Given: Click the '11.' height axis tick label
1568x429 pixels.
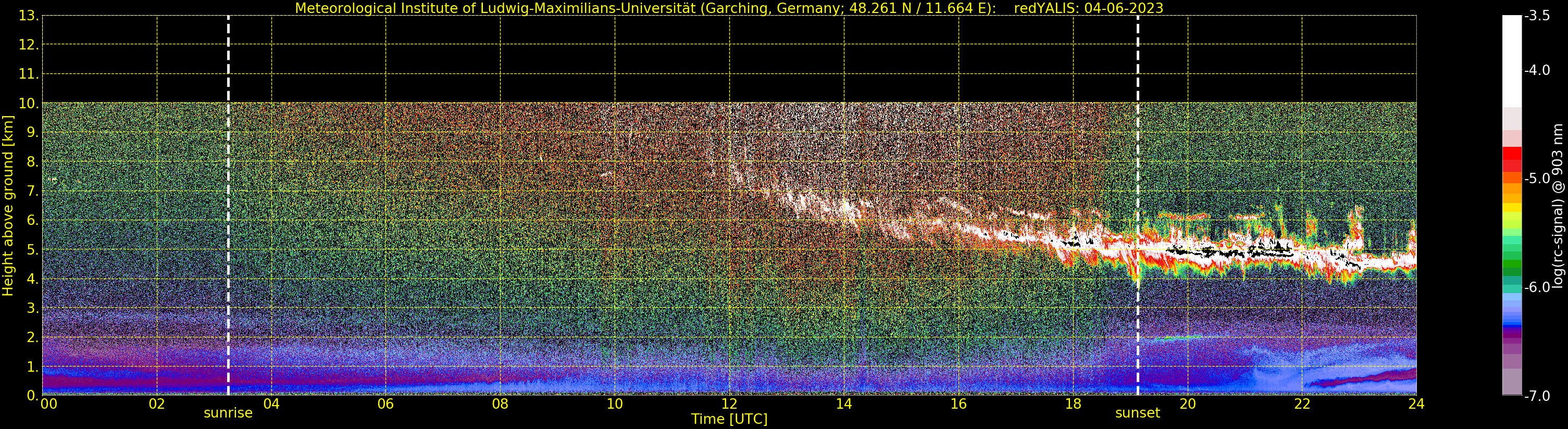Looking at the screenshot, I should click(29, 74).
